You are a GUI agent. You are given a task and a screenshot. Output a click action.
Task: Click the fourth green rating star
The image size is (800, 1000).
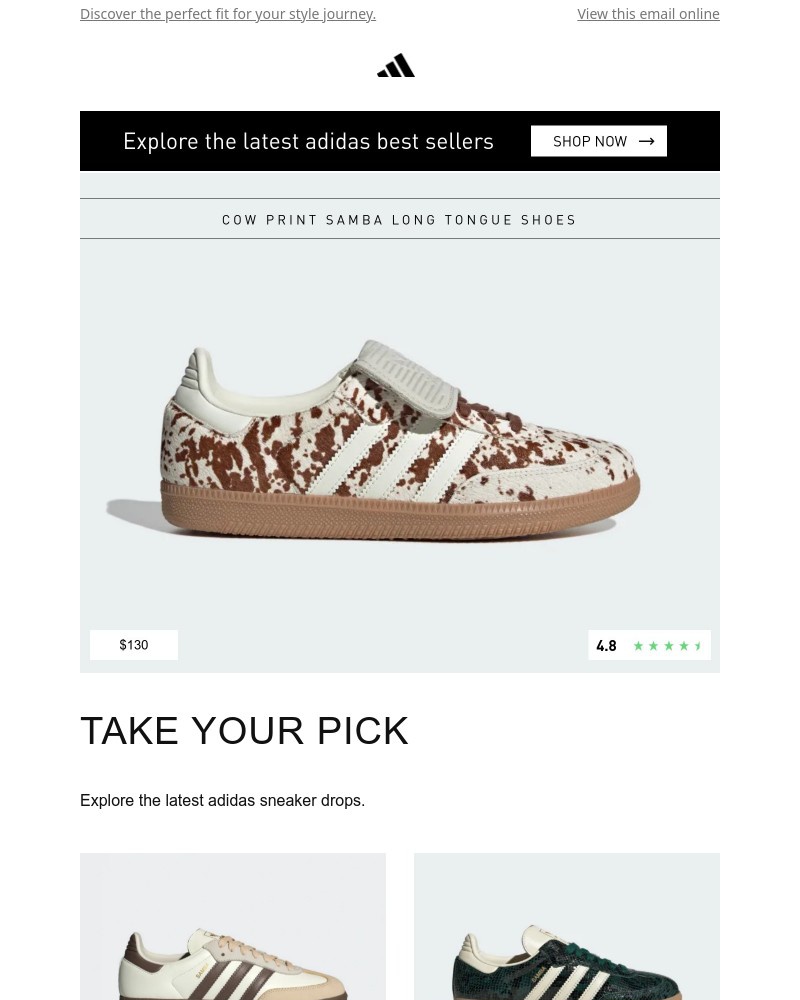click(x=683, y=645)
